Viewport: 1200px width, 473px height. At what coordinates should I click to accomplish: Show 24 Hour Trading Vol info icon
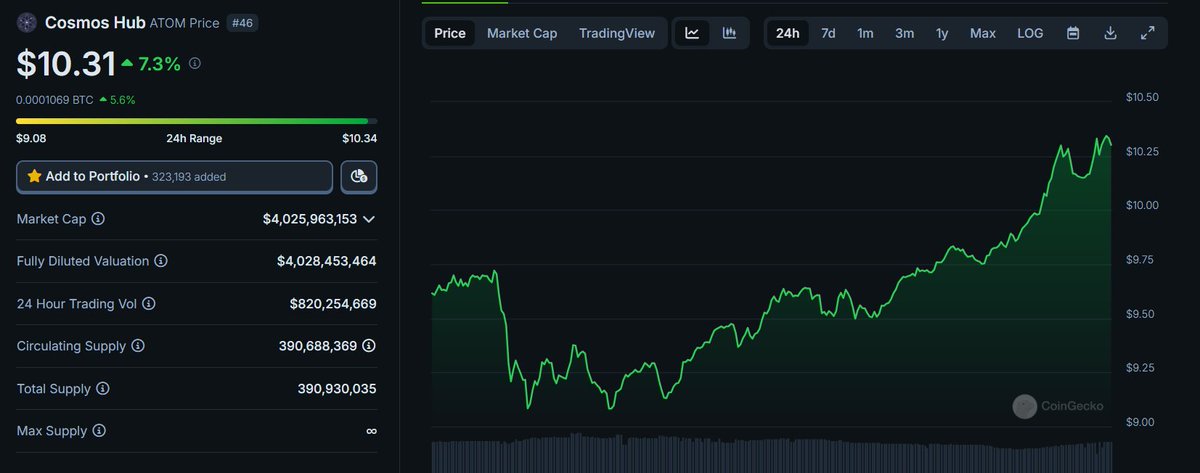click(x=149, y=303)
